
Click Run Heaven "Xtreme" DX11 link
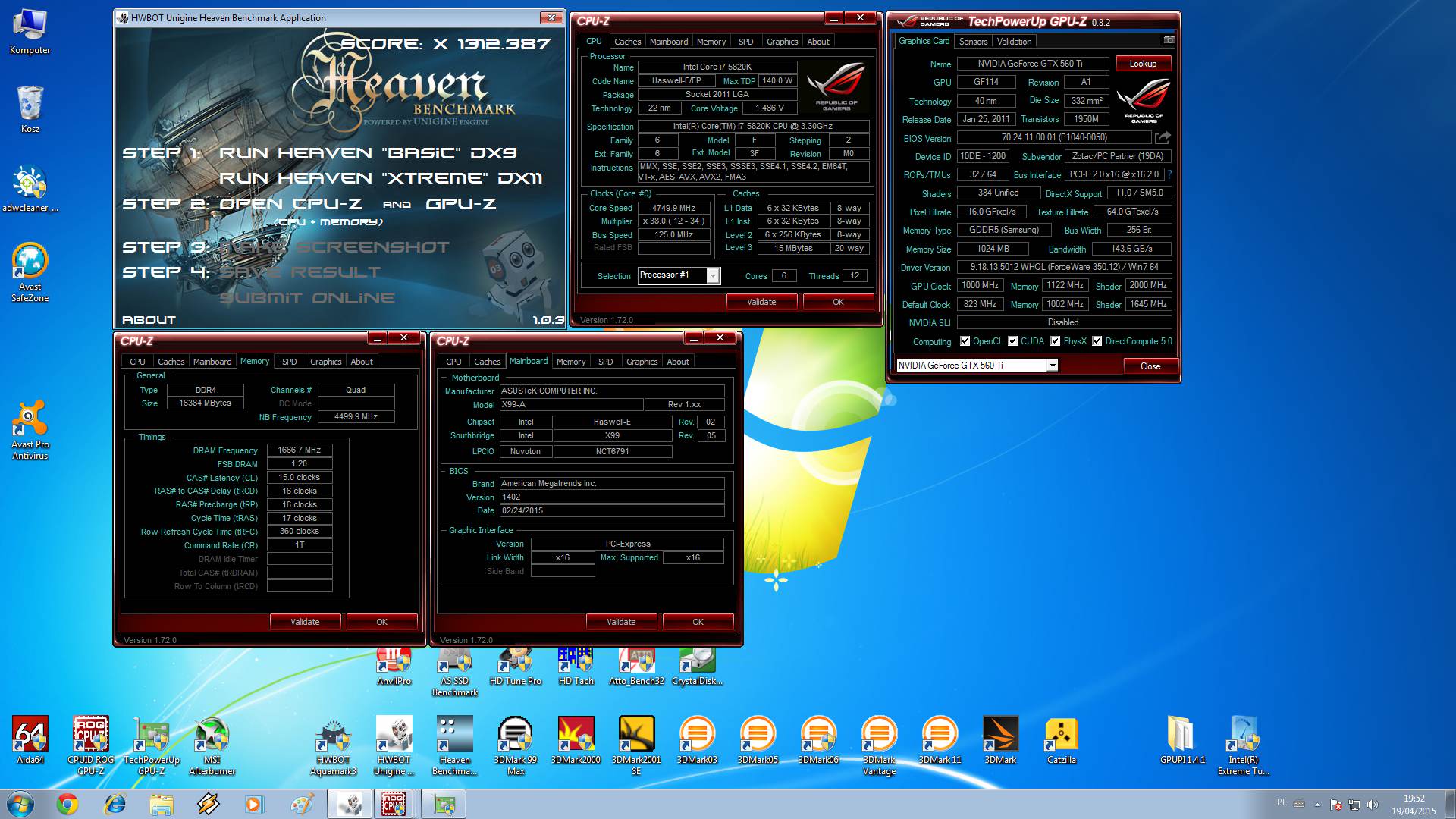[x=381, y=178]
